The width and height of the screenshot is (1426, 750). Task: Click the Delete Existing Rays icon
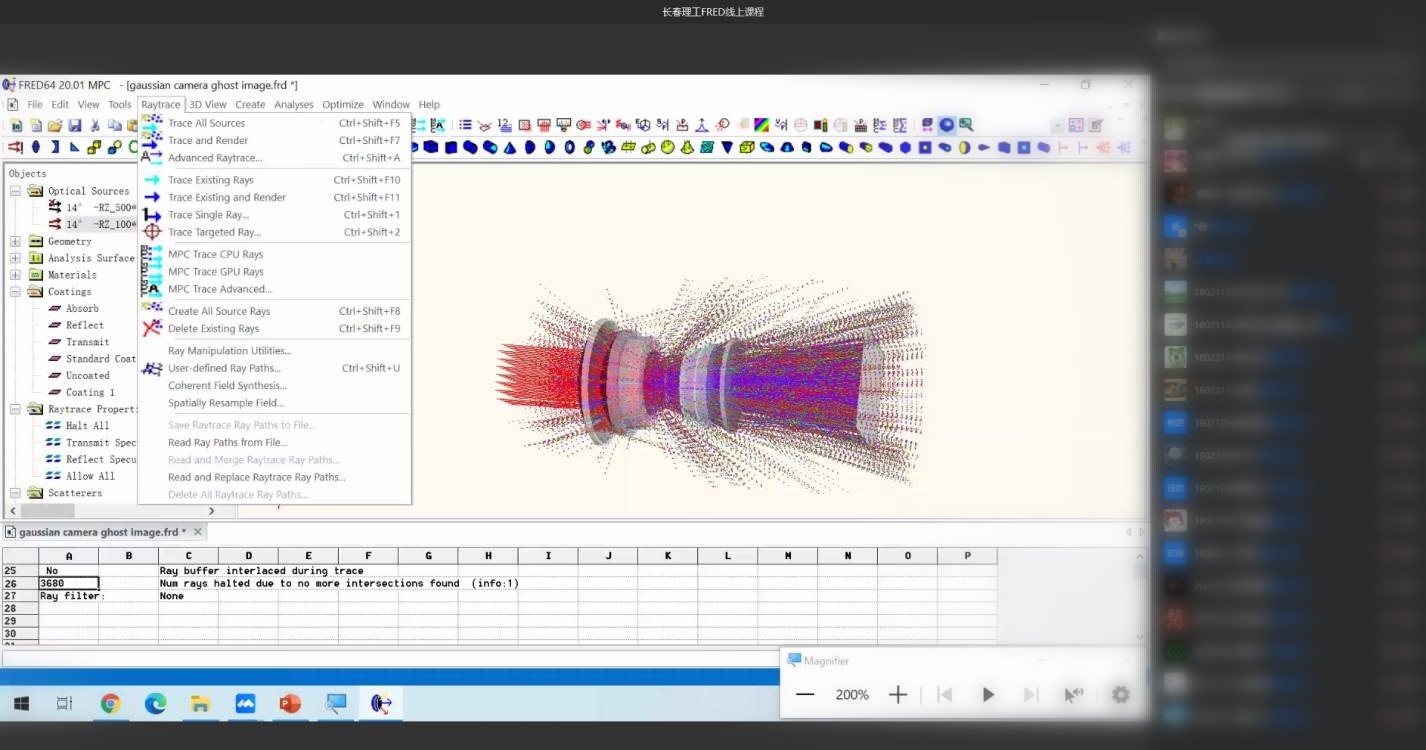[152, 328]
